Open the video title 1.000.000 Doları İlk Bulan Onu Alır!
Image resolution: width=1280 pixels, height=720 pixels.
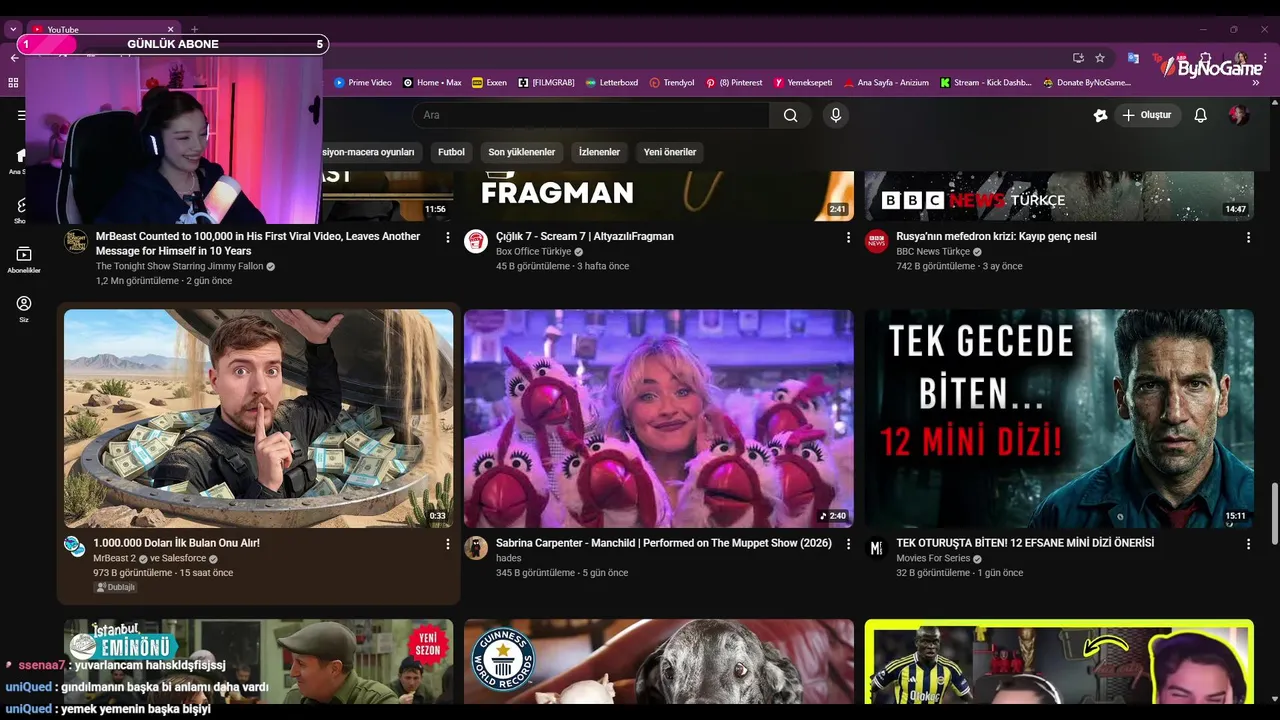[x=176, y=543]
